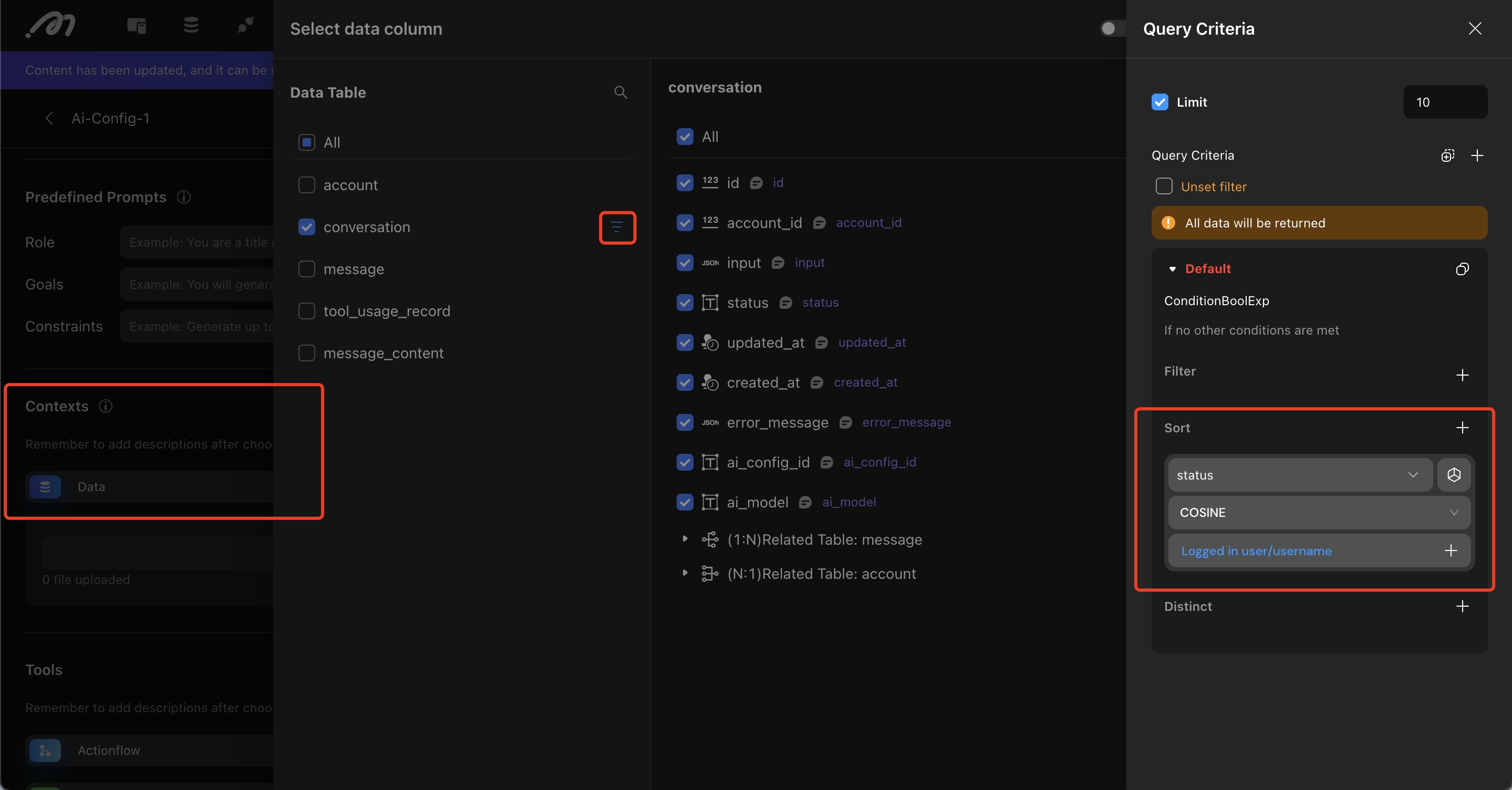Show info about Contexts
Image resolution: width=1512 pixels, height=790 pixels.
[x=106, y=406]
